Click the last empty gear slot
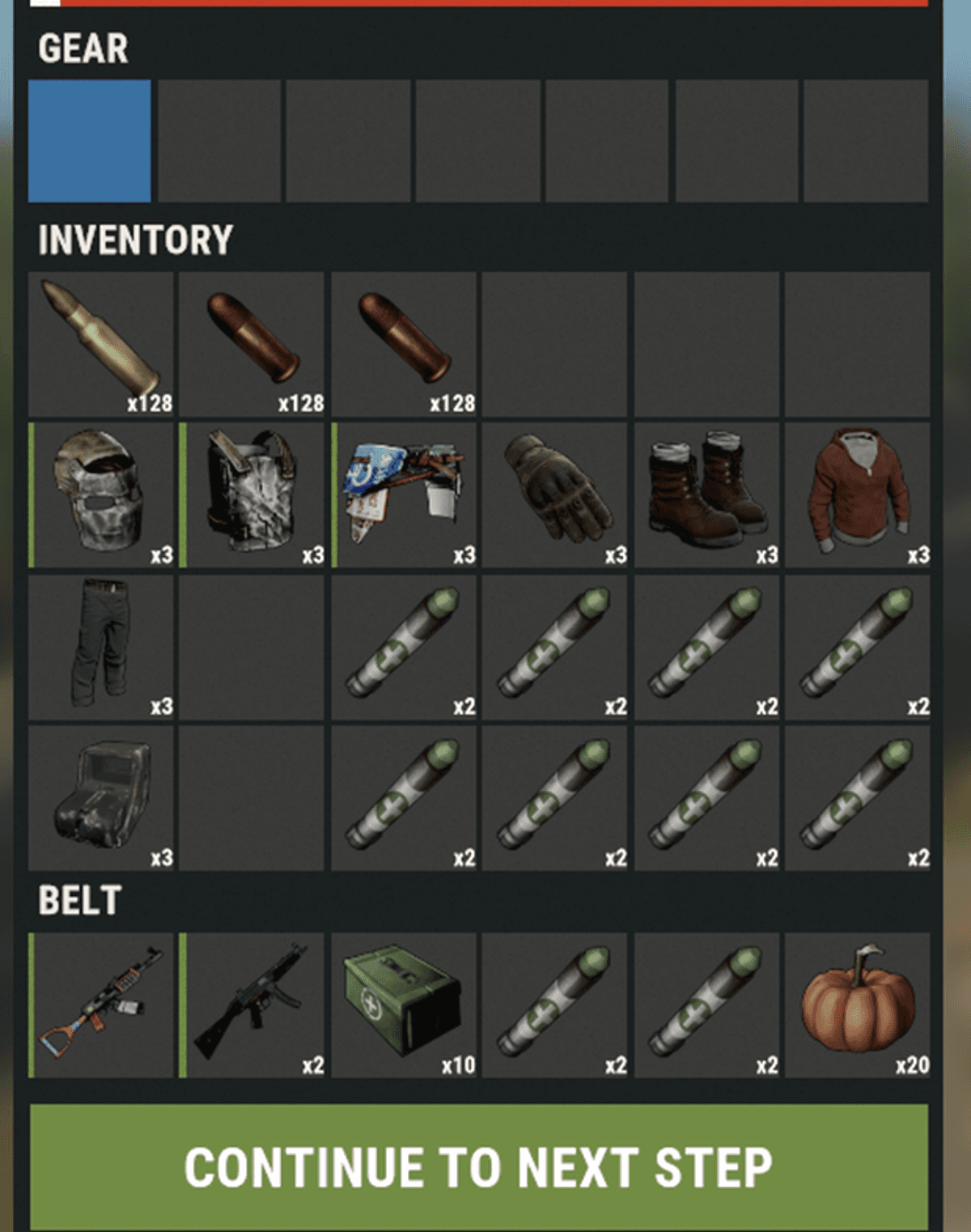Screen dimensions: 971x1232 click(x=866, y=141)
